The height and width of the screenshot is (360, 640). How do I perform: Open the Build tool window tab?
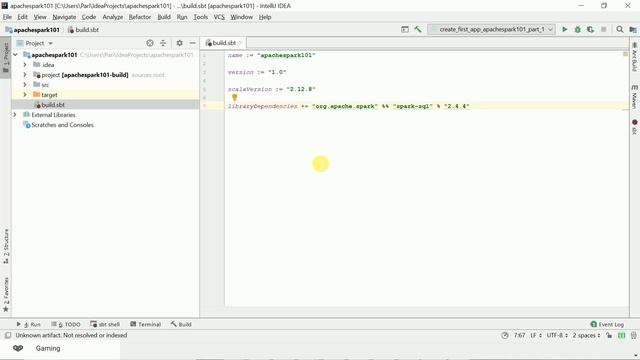181,324
